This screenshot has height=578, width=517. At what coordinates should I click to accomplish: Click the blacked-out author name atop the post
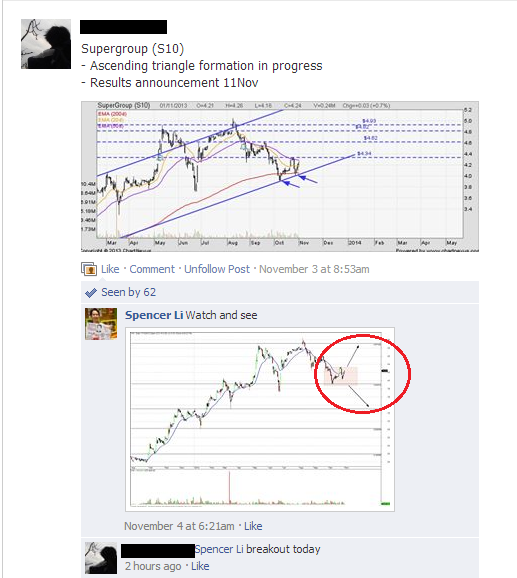(123, 27)
